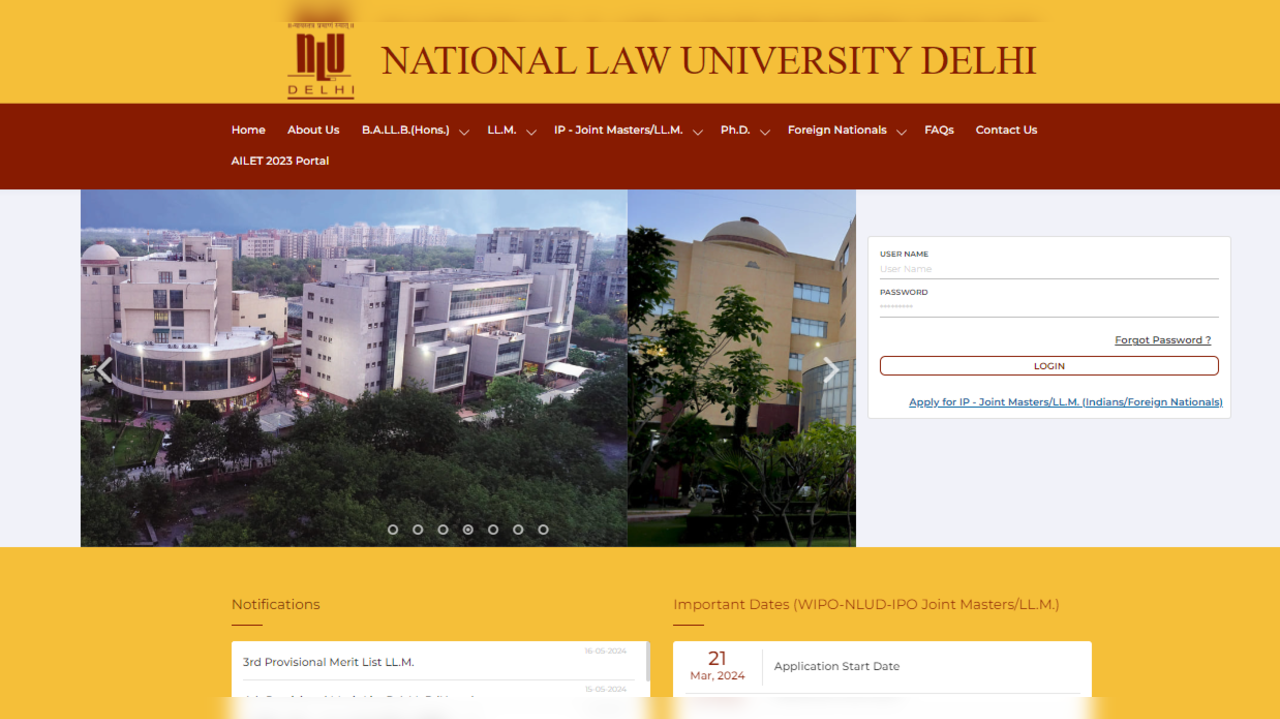The height and width of the screenshot is (719, 1280).
Task: Open the AILET 2023 Portal
Action: pyautogui.click(x=280, y=160)
